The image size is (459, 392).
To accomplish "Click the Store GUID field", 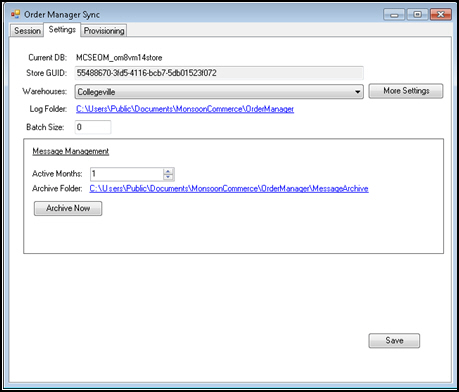I will coord(219,73).
